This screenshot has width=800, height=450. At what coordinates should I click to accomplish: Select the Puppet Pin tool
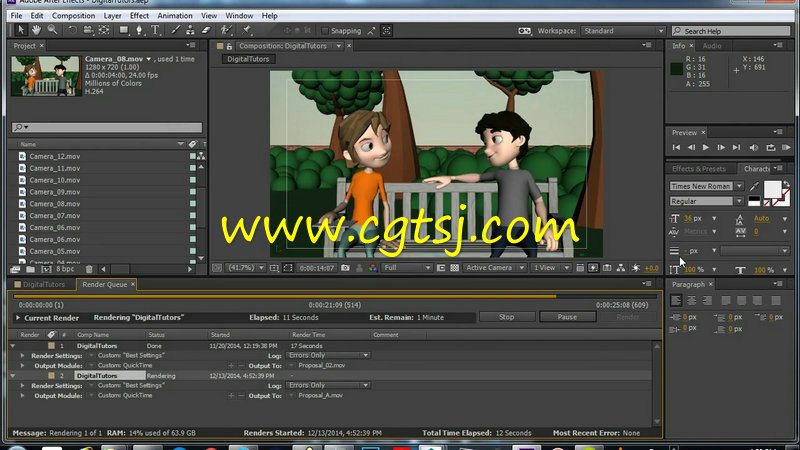pos(247,31)
